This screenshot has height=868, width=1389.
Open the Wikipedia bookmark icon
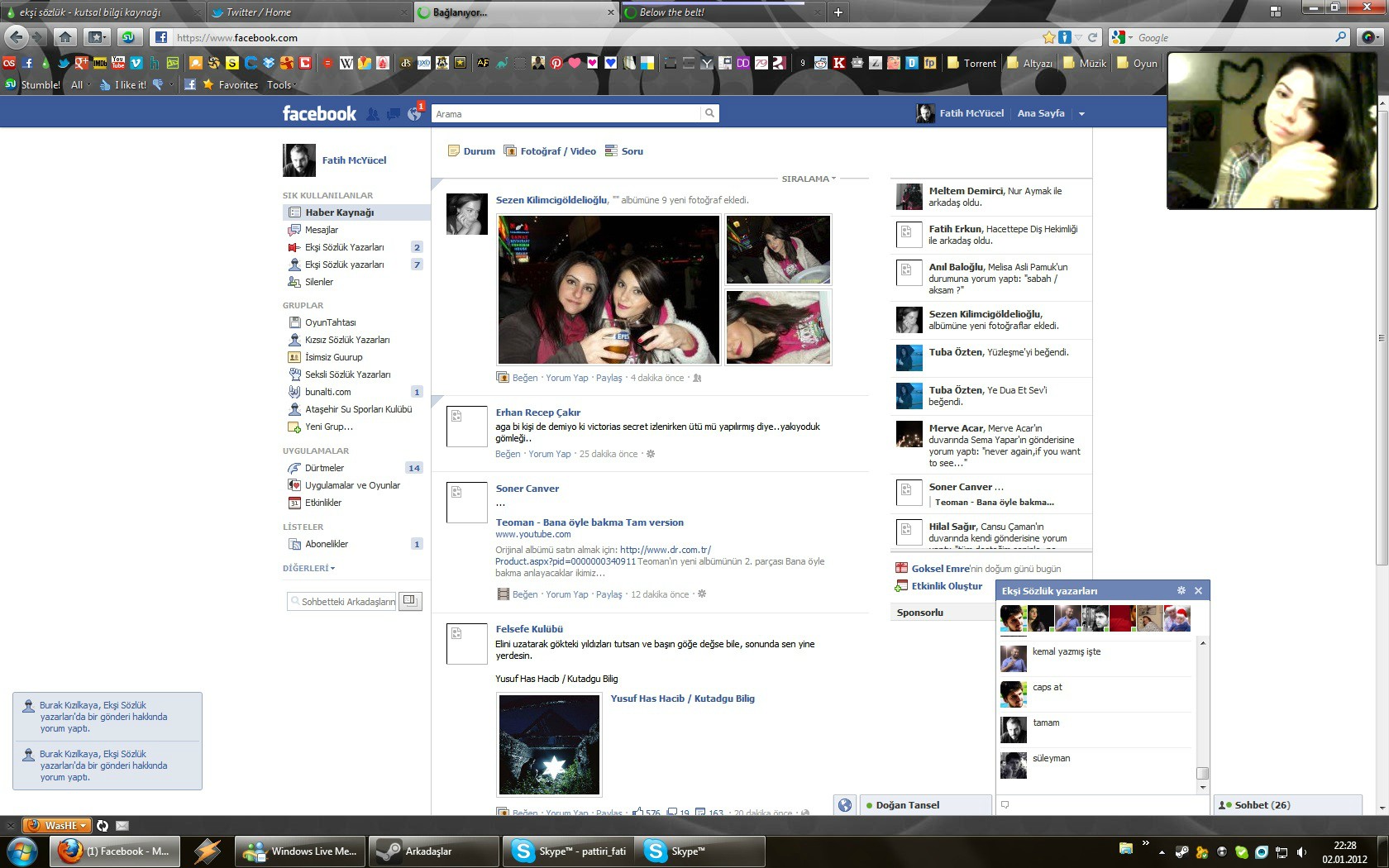click(346, 63)
